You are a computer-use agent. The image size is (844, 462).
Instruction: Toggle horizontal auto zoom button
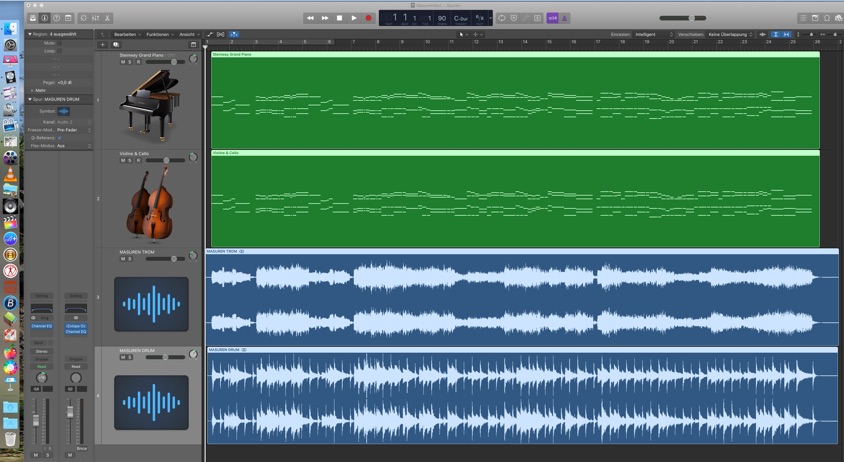(x=786, y=34)
